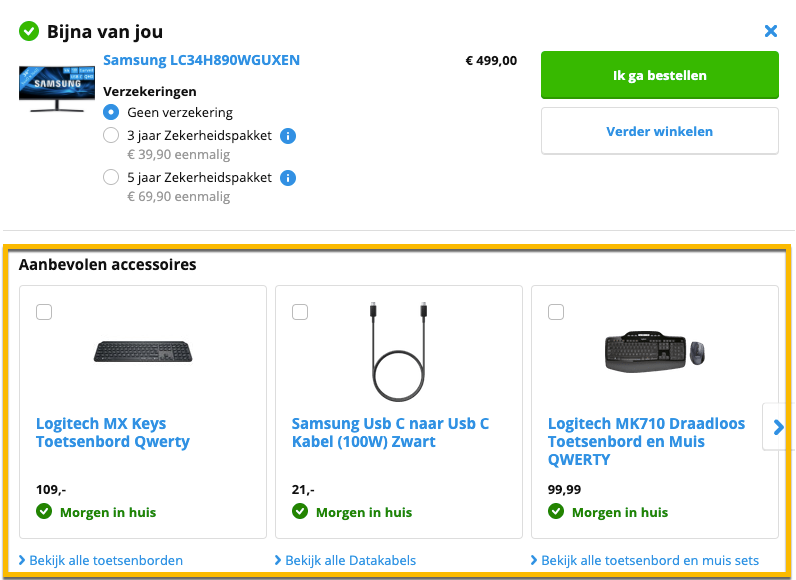Choose the 3 jaar Zekerheidspakket radio option

[x=111, y=135]
